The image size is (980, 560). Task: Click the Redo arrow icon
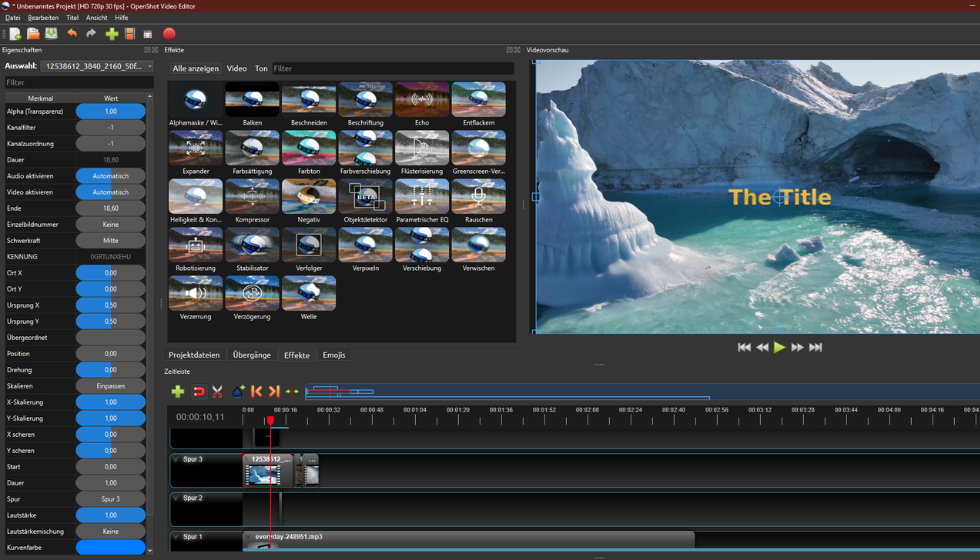click(x=91, y=34)
